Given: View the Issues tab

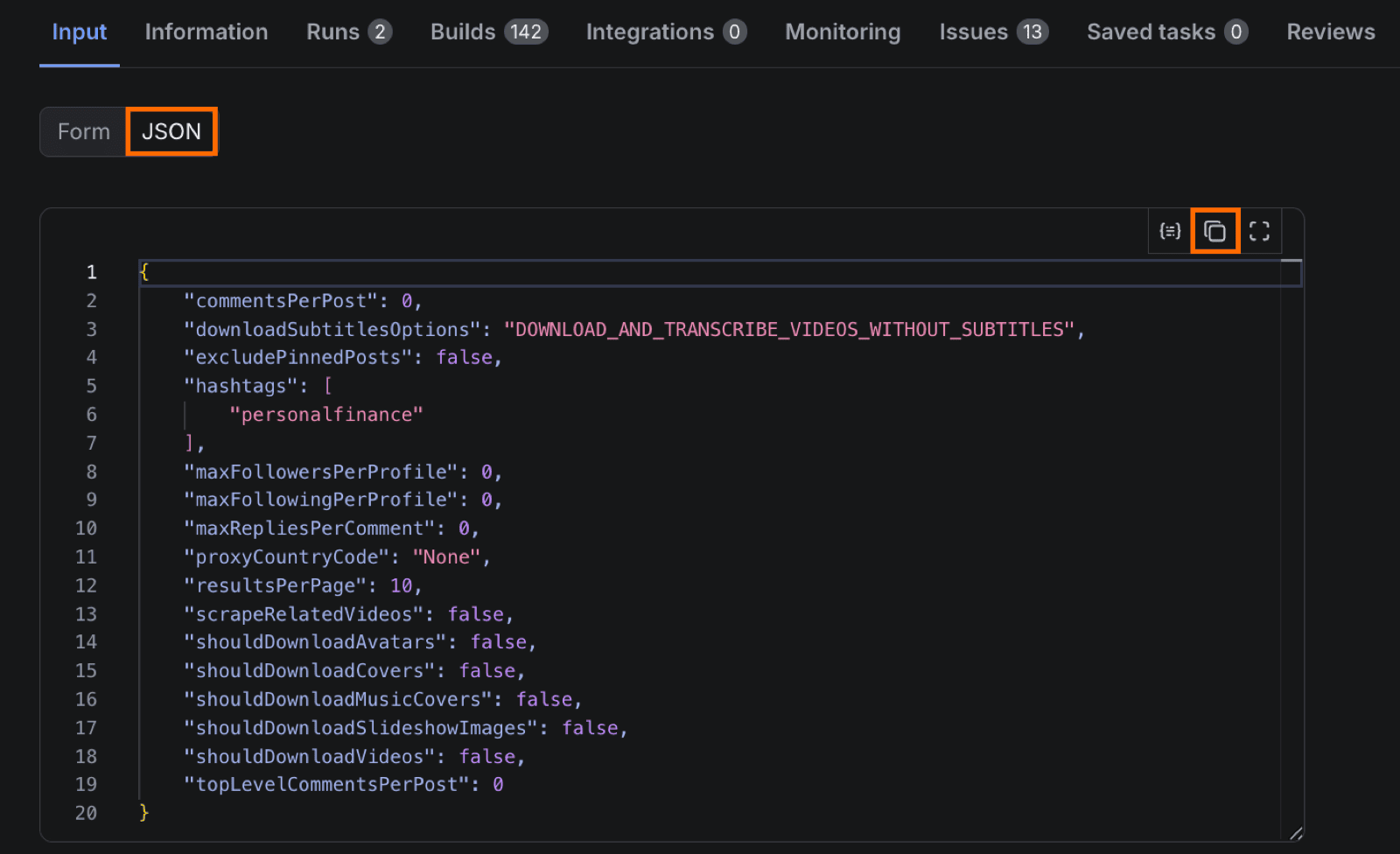Looking at the screenshot, I should click(994, 32).
